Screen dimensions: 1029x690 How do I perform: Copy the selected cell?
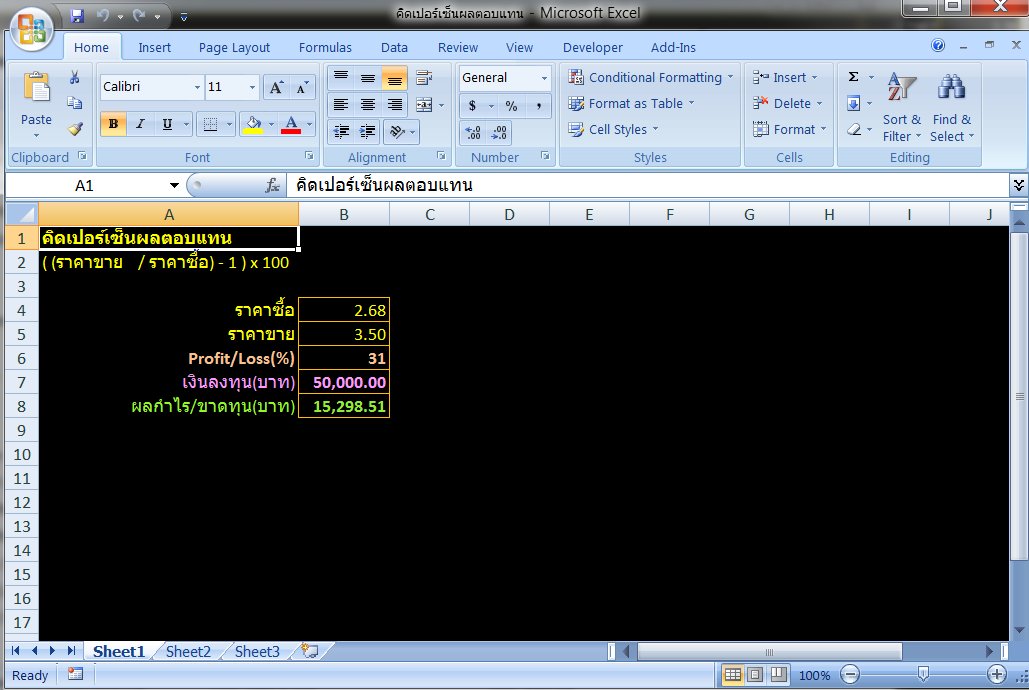(74, 103)
